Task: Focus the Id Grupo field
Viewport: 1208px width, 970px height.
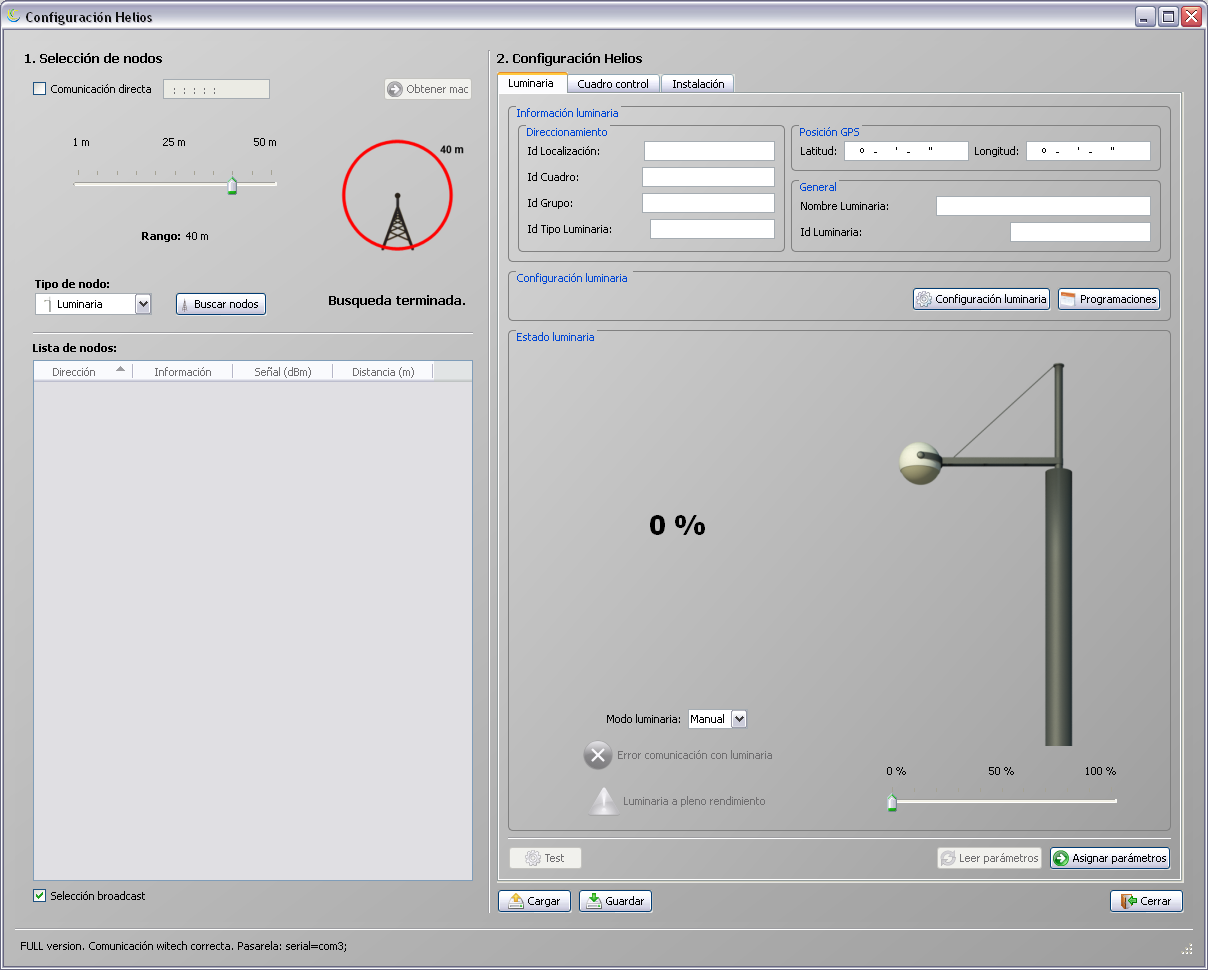Action: (x=708, y=203)
